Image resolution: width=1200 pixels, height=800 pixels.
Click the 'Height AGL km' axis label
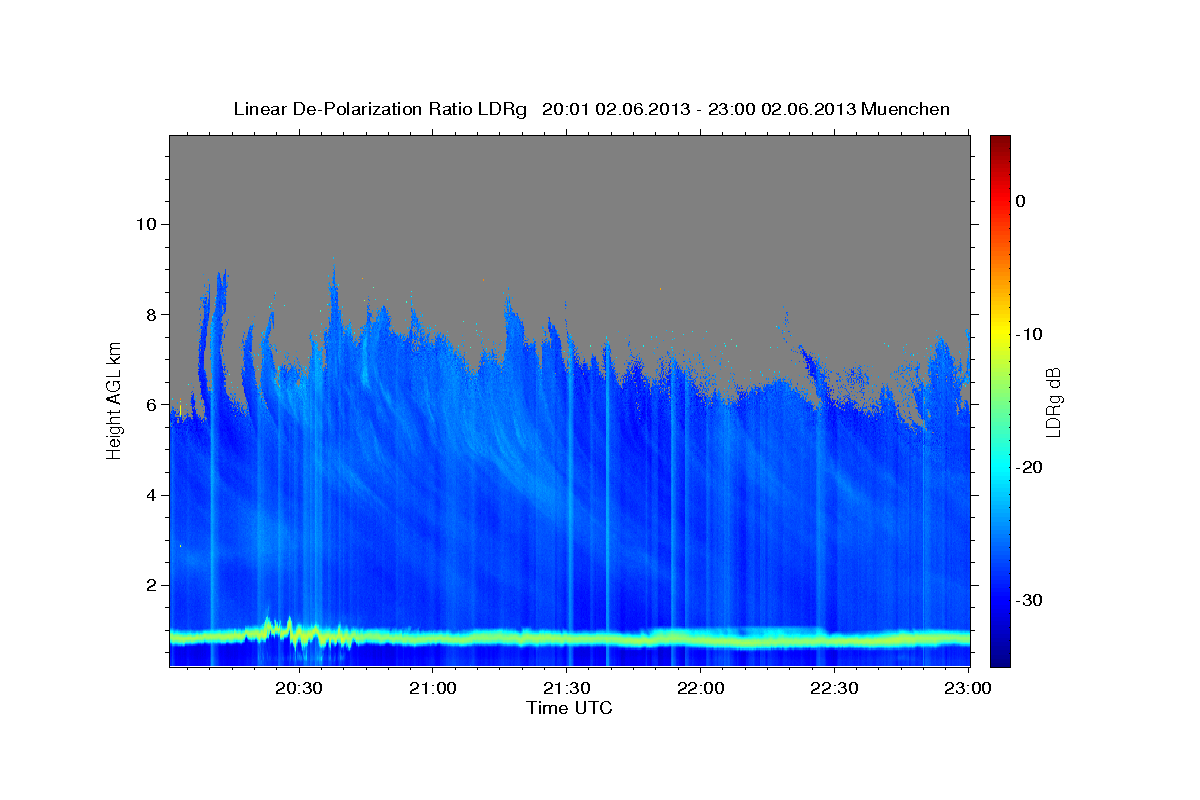point(113,400)
